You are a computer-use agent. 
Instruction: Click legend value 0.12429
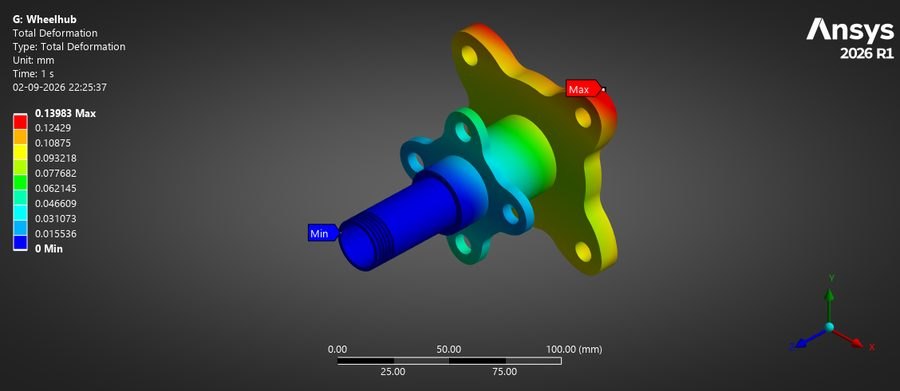pos(53,128)
